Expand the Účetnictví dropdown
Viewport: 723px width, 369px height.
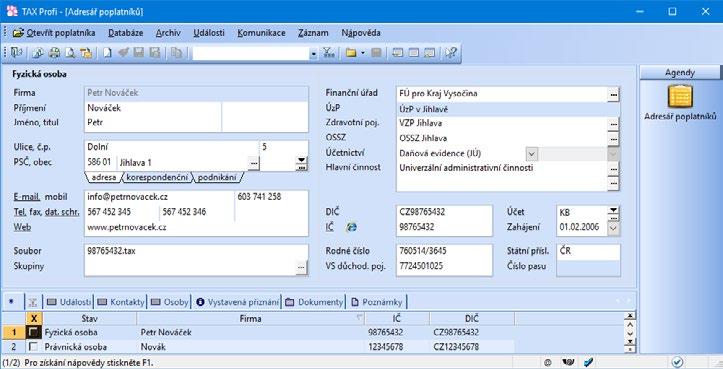click(x=532, y=154)
